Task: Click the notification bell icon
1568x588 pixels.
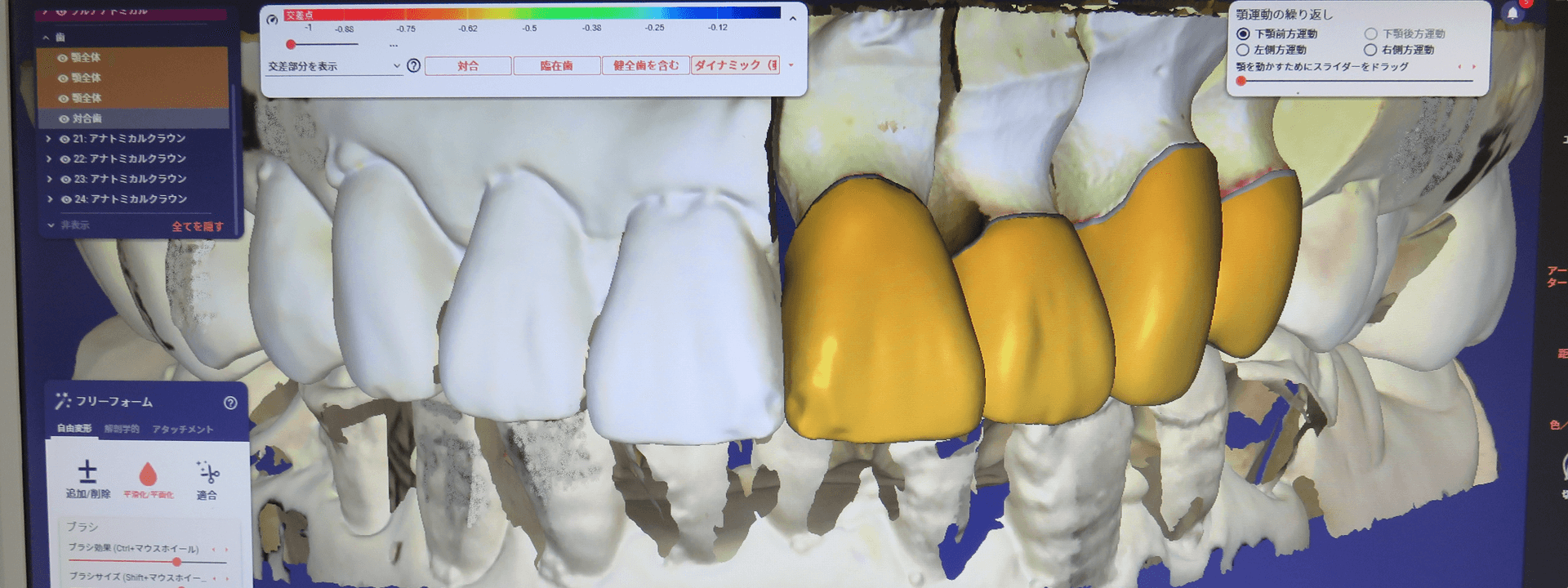Action: coord(1512,13)
